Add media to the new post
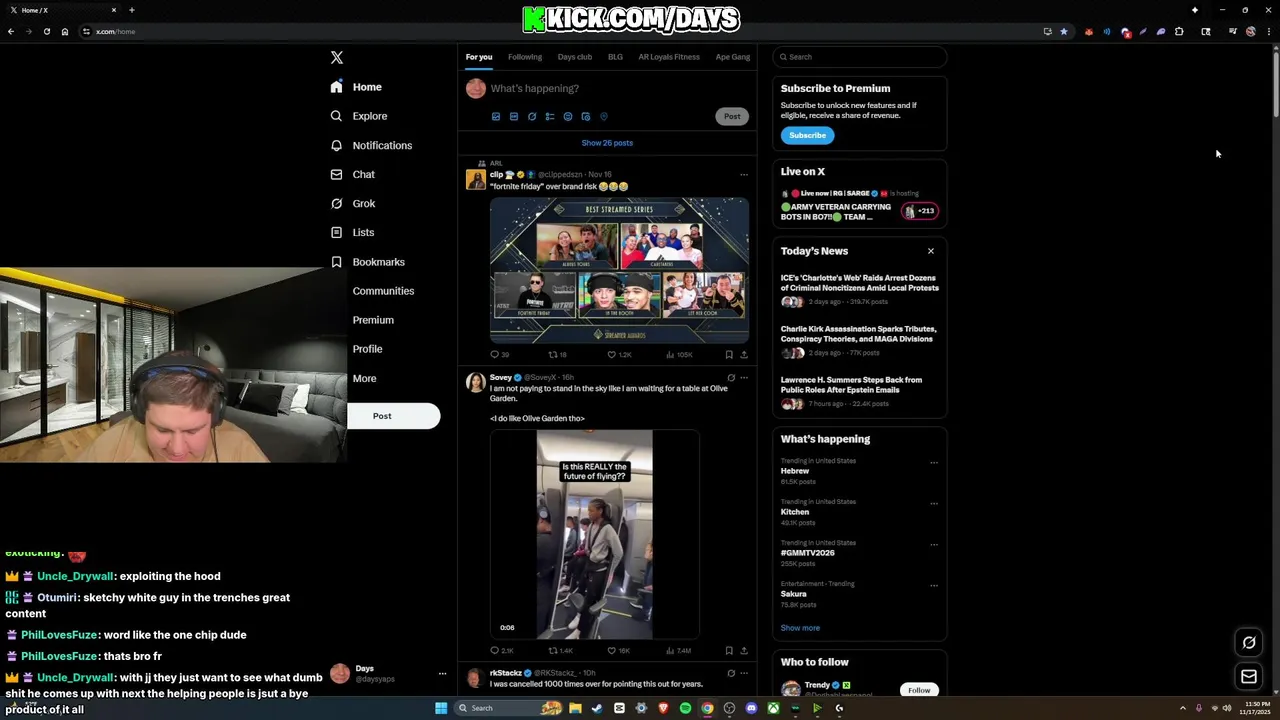1280x720 pixels. (x=495, y=116)
